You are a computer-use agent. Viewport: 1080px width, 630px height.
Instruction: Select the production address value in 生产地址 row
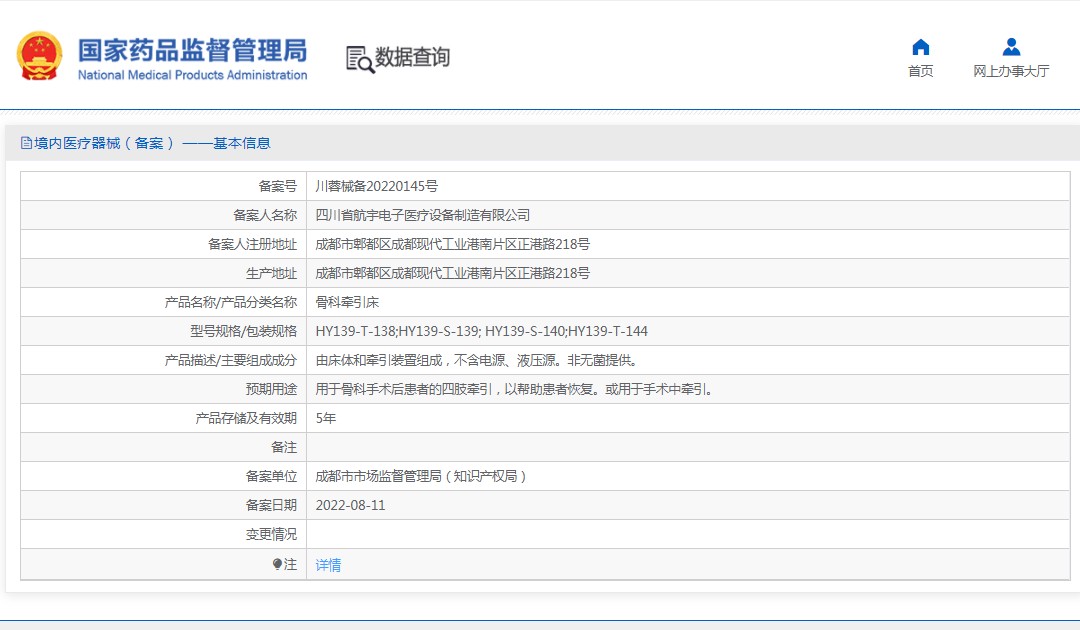(453, 273)
